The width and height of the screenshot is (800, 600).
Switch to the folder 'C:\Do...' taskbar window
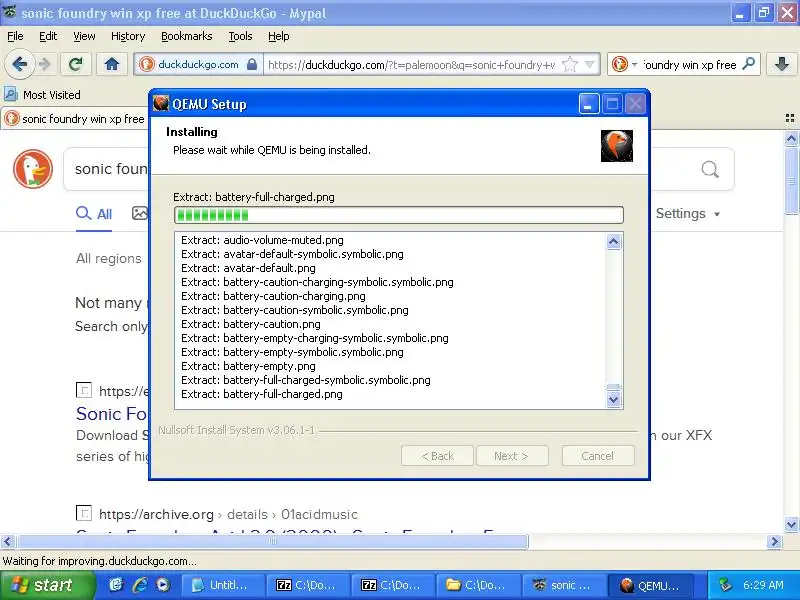pyautogui.click(x=478, y=585)
